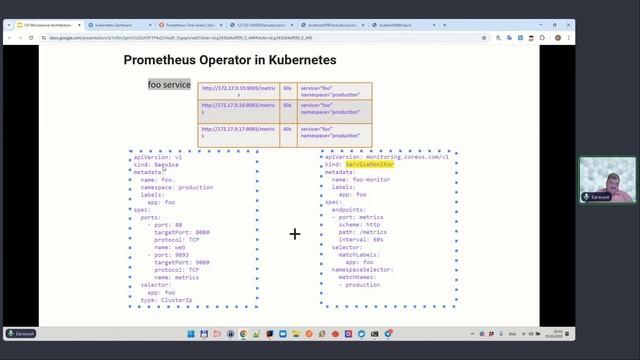This screenshot has height=360, width=640.
Task: Open the Windows Start menu
Action: coord(191,334)
